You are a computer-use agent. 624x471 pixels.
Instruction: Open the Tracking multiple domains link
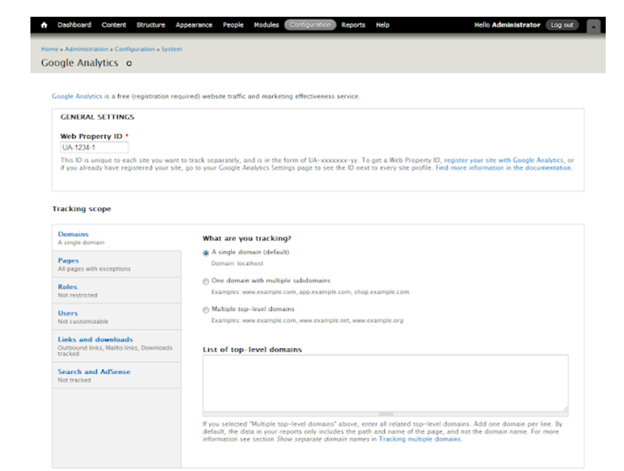pos(420,439)
